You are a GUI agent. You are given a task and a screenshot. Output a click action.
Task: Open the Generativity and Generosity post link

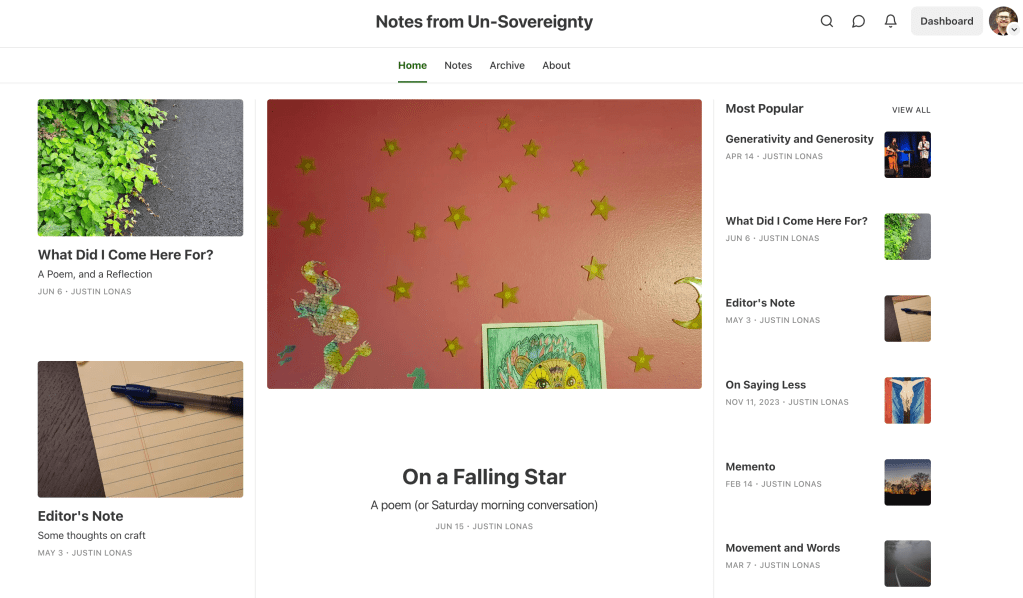coord(799,139)
